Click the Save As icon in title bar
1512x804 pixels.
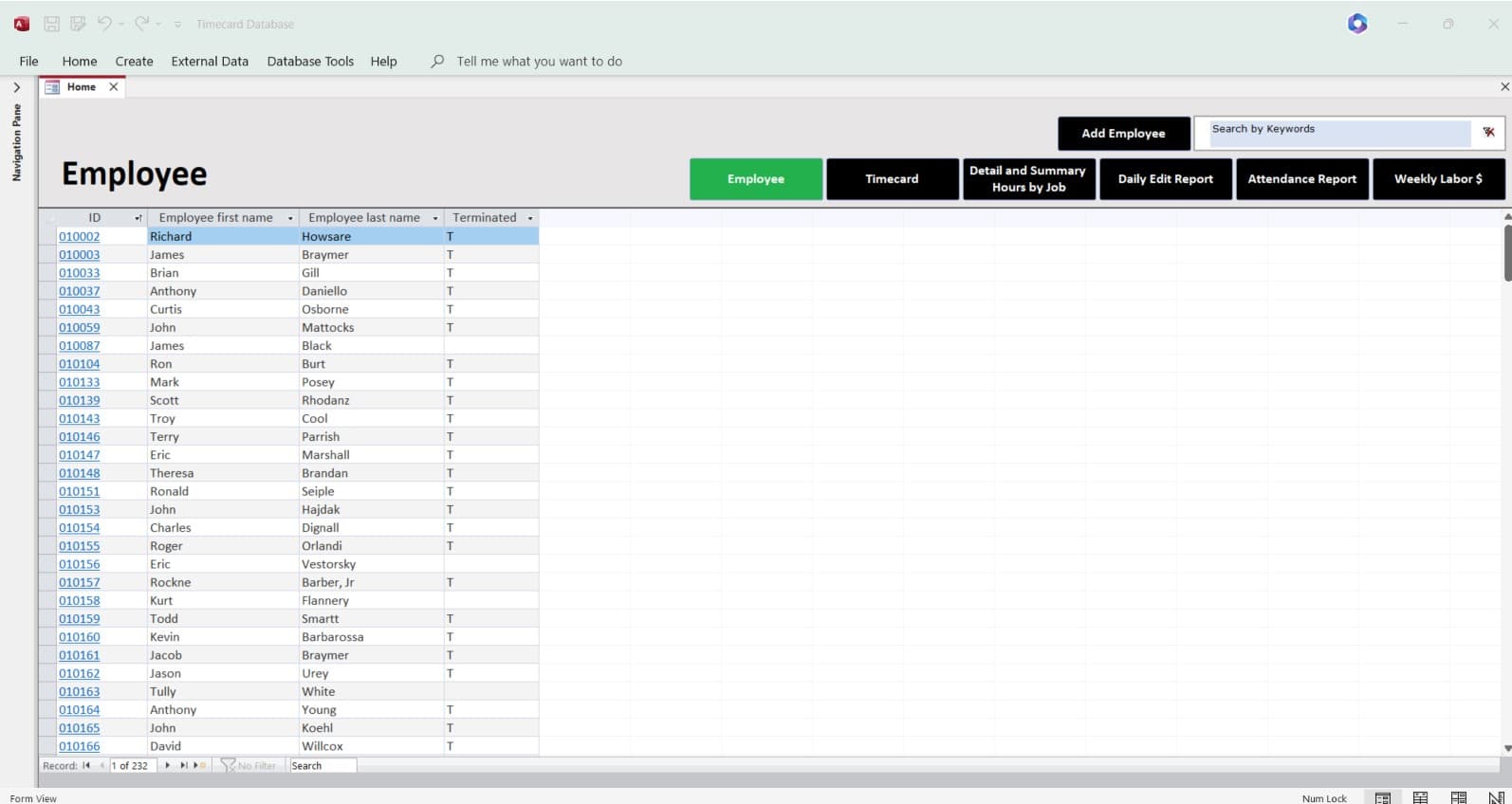(78, 24)
